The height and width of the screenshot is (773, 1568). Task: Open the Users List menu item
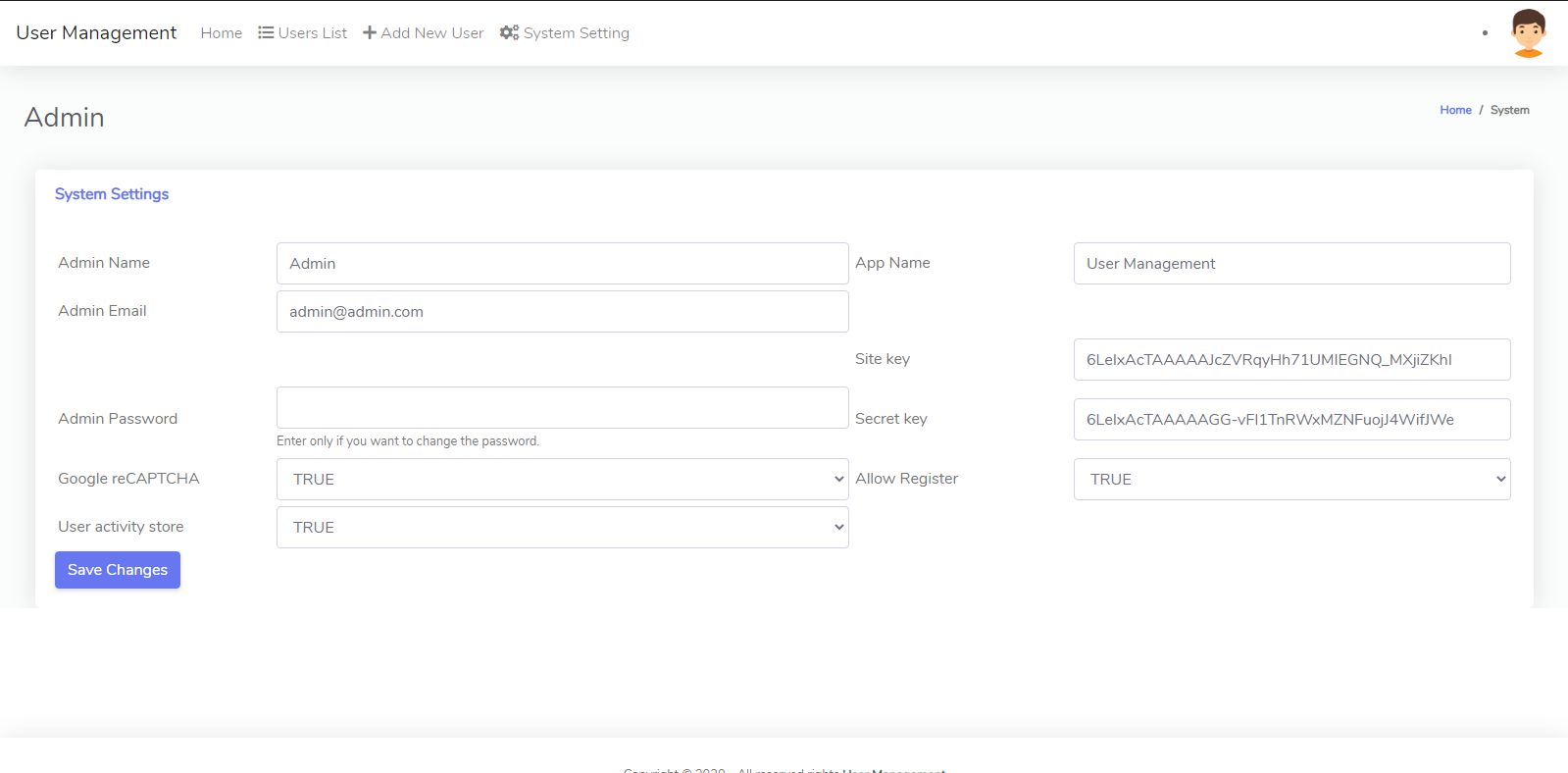[312, 33]
